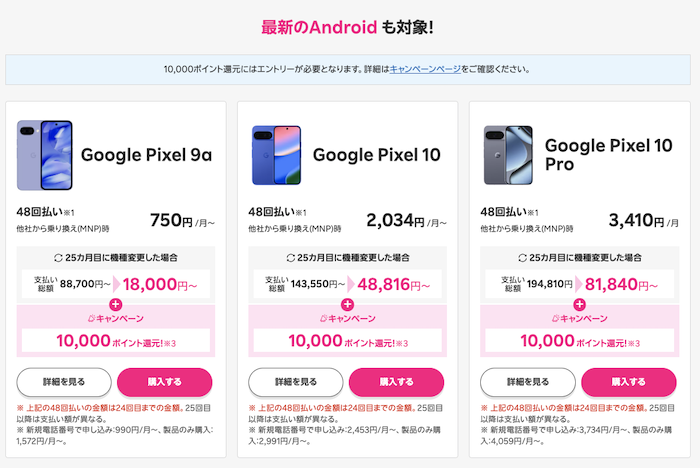
Task: Open the キャンペーンページ link in the notice
Action: click(x=425, y=69)
